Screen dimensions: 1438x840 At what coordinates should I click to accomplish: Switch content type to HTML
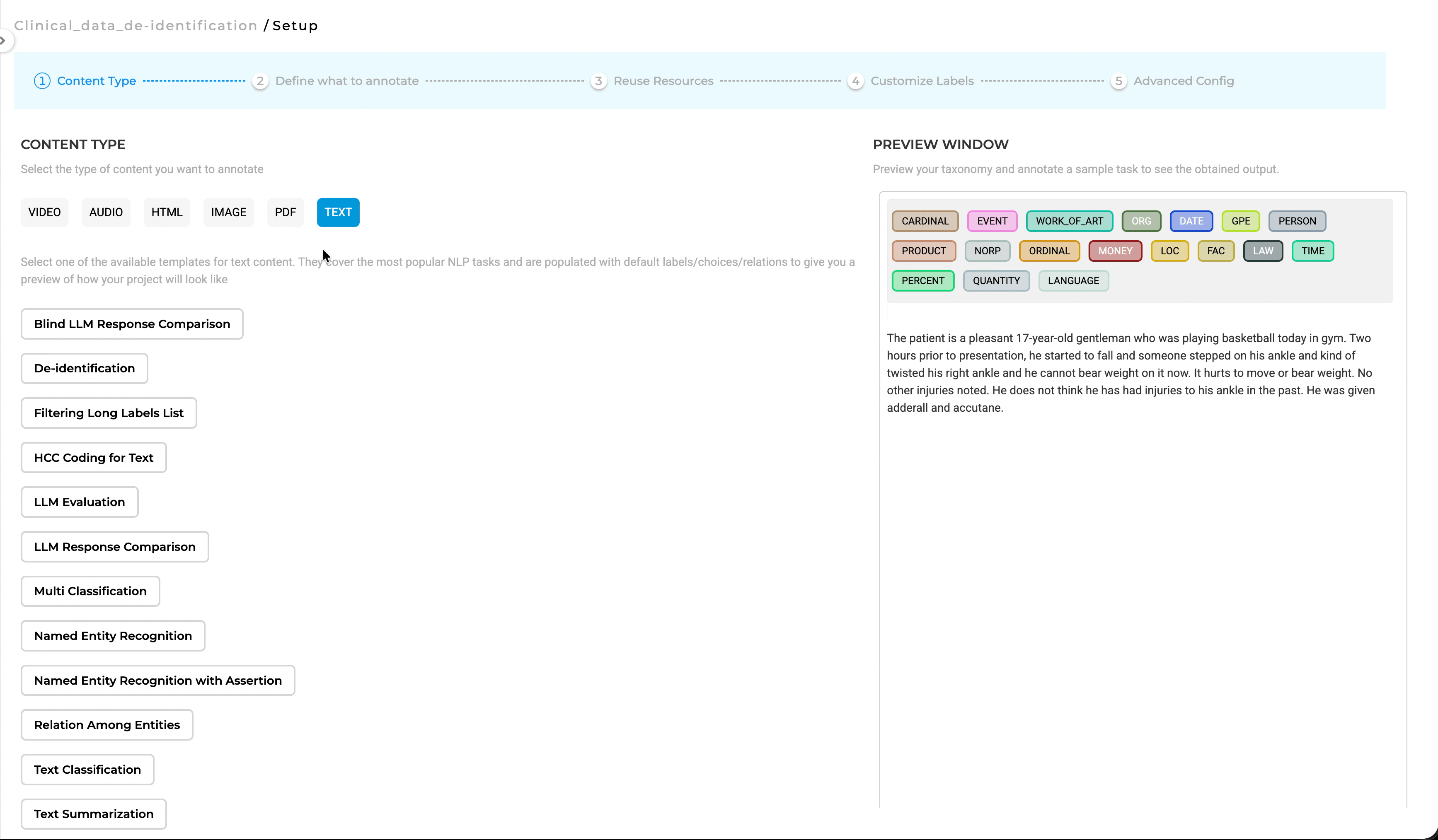click(167, 212)
